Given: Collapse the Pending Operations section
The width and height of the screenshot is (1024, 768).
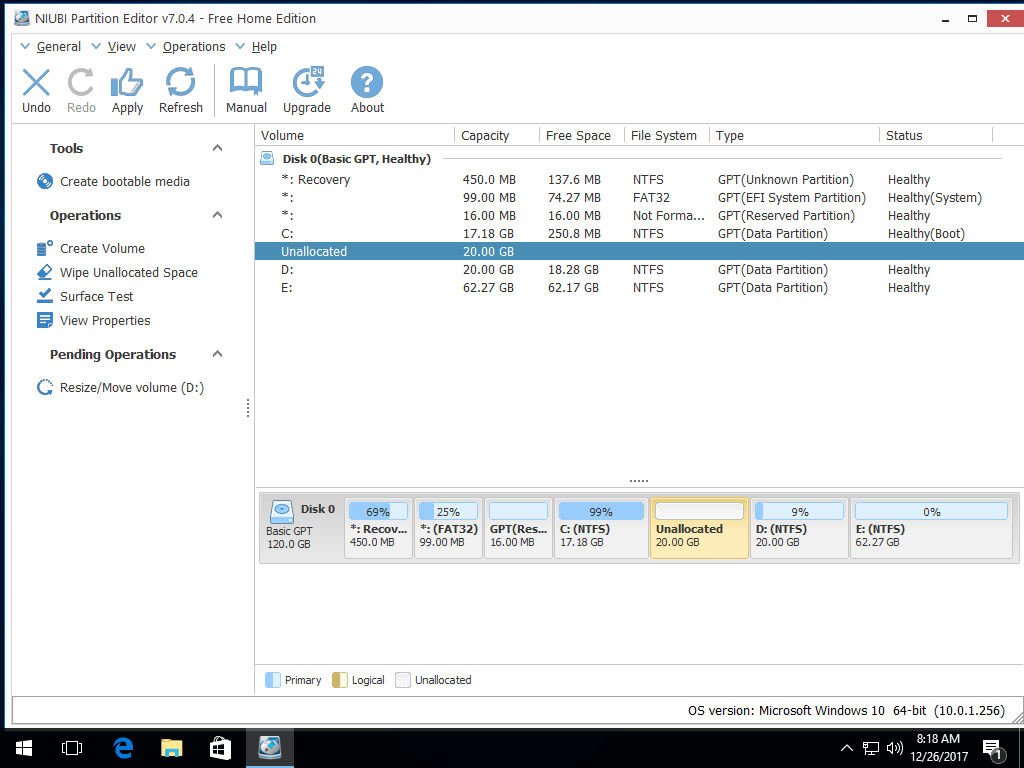Looking at the screenshot, I should click(217, 354).
